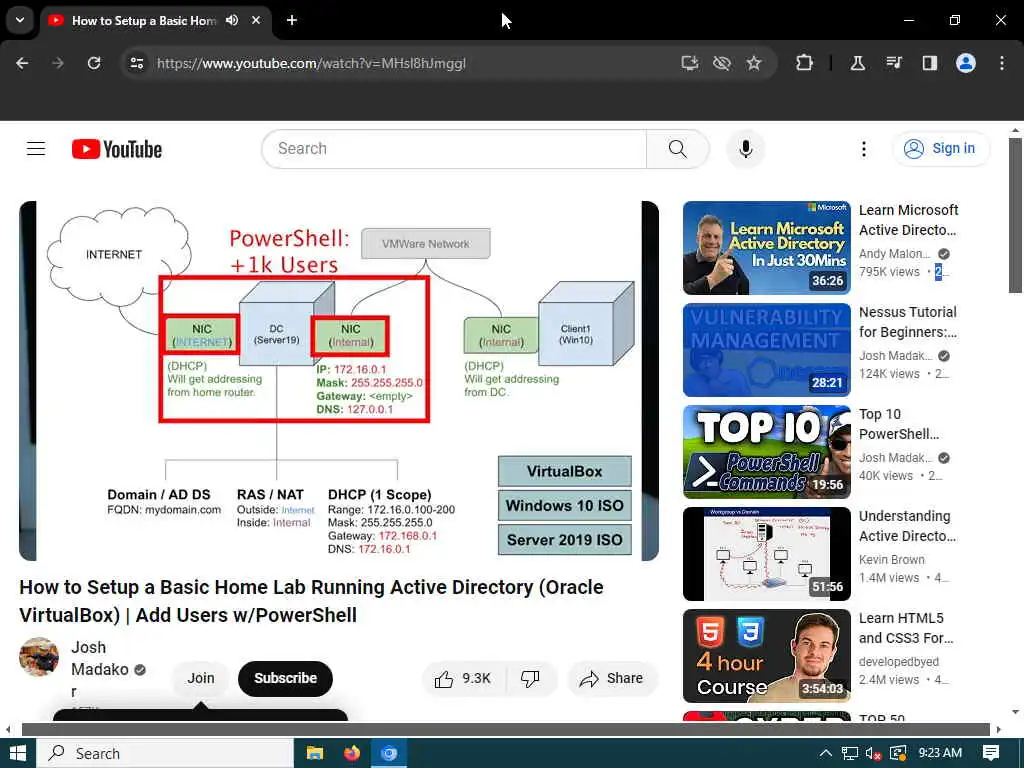Viewport: 1024px width, 768px height.
Task: Click the magnifier search button
Action: (x=678, y=149)
